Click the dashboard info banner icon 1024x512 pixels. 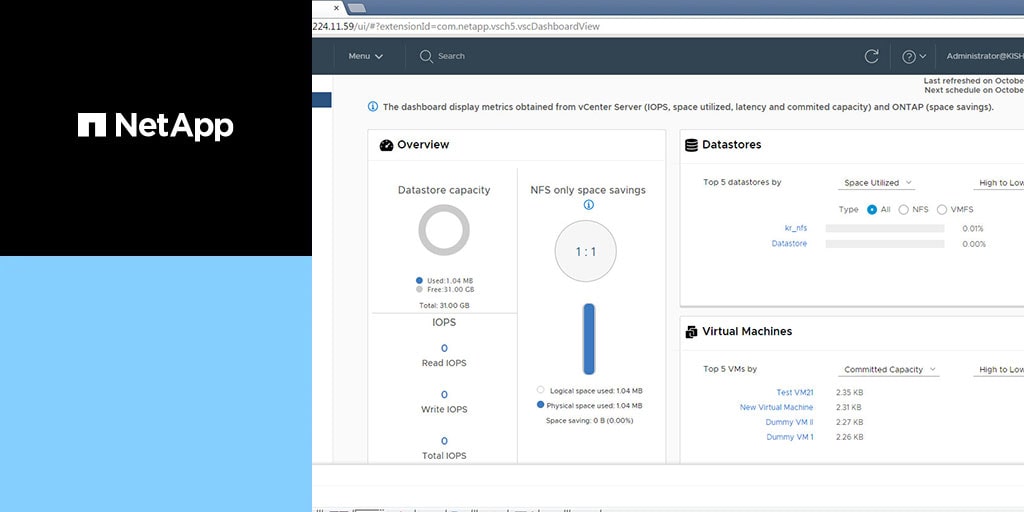[x=373, y=106]
